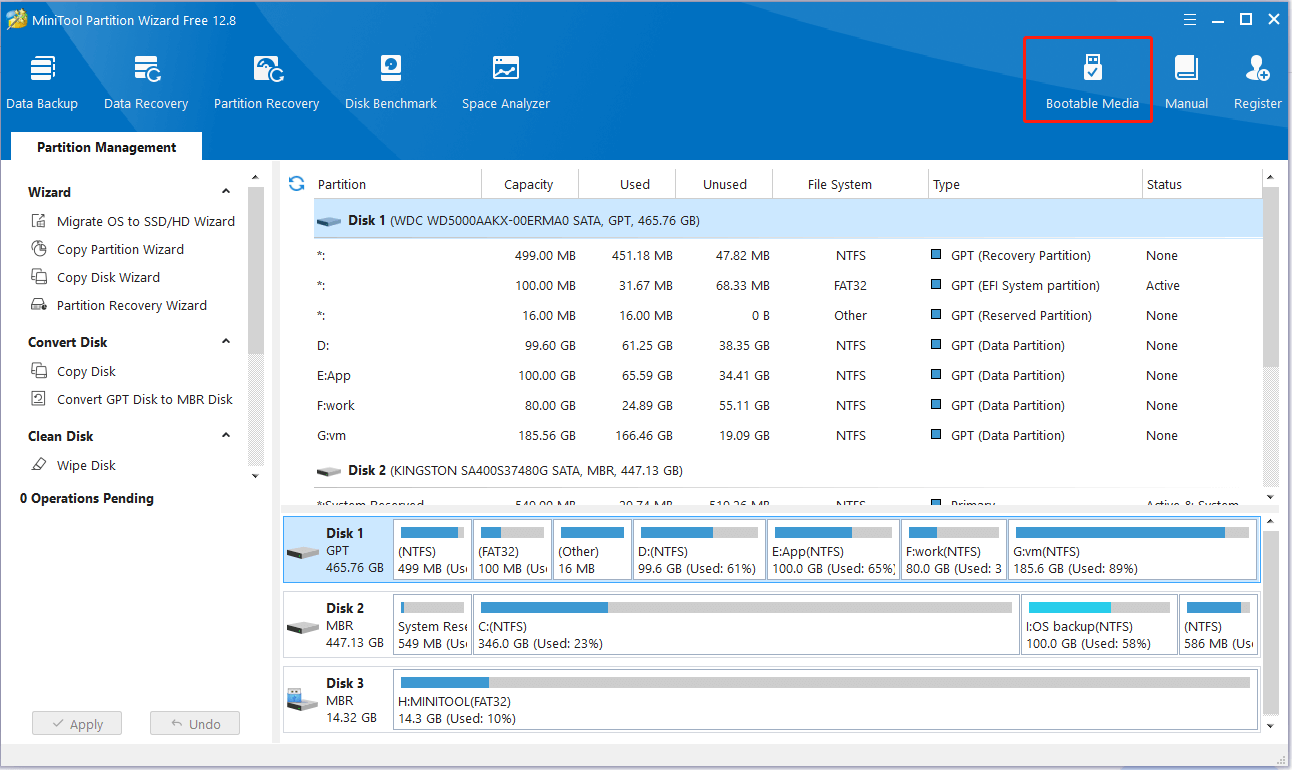This screenshot has height=770, width=1292.
Task: Select partition D: row in list
Action: click(788, 345)
